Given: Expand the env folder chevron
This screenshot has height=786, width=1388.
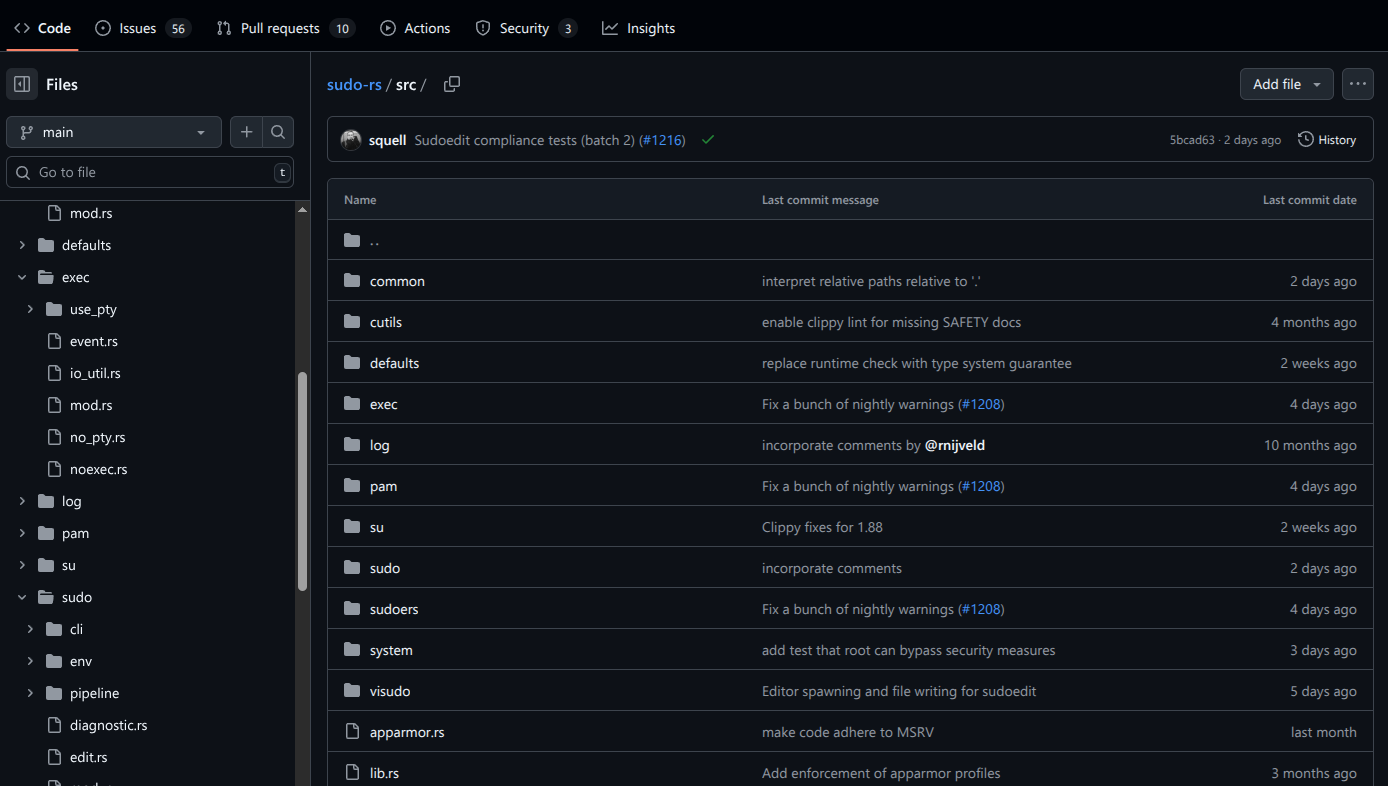Looking at the screenshot, I should coord(30,661).
